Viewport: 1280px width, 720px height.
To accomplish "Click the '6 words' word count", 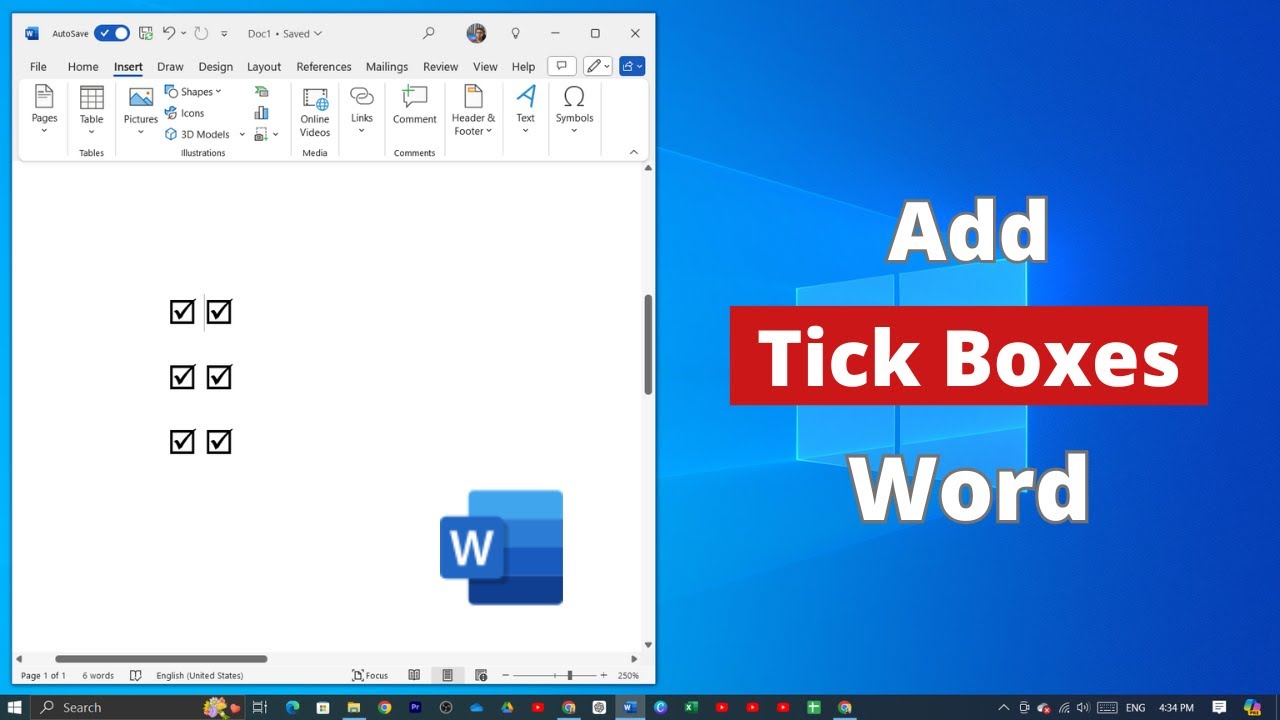I will (x=98, y=676).
